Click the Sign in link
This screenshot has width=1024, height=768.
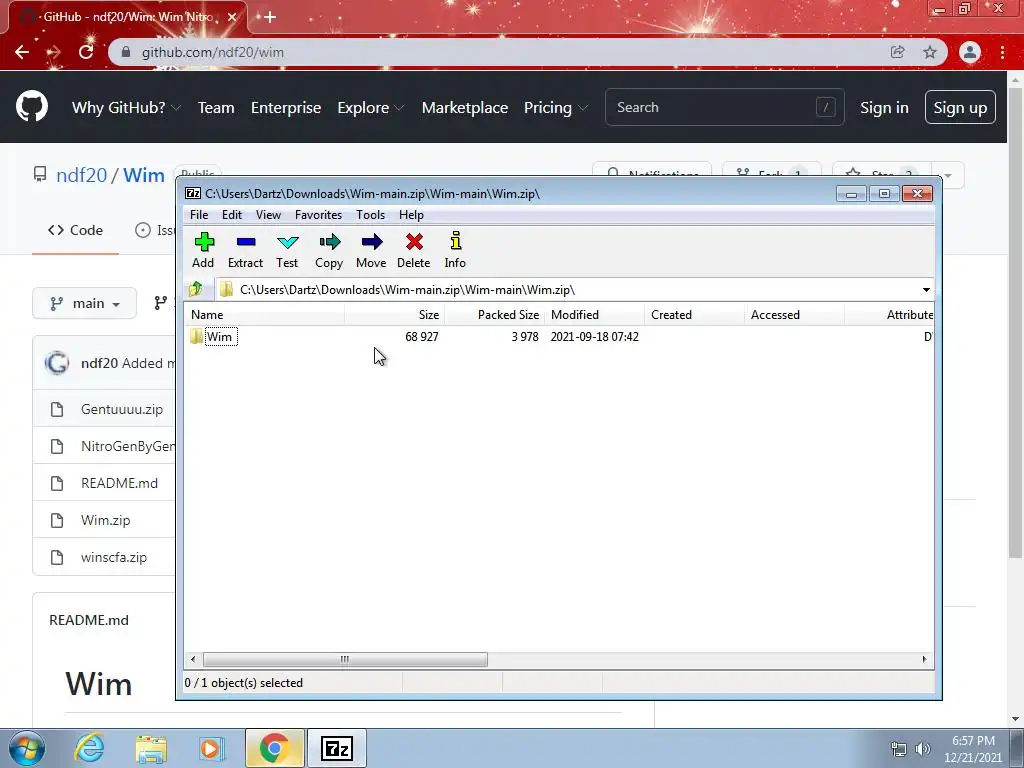pyautogui.click(x=884, y=108)
